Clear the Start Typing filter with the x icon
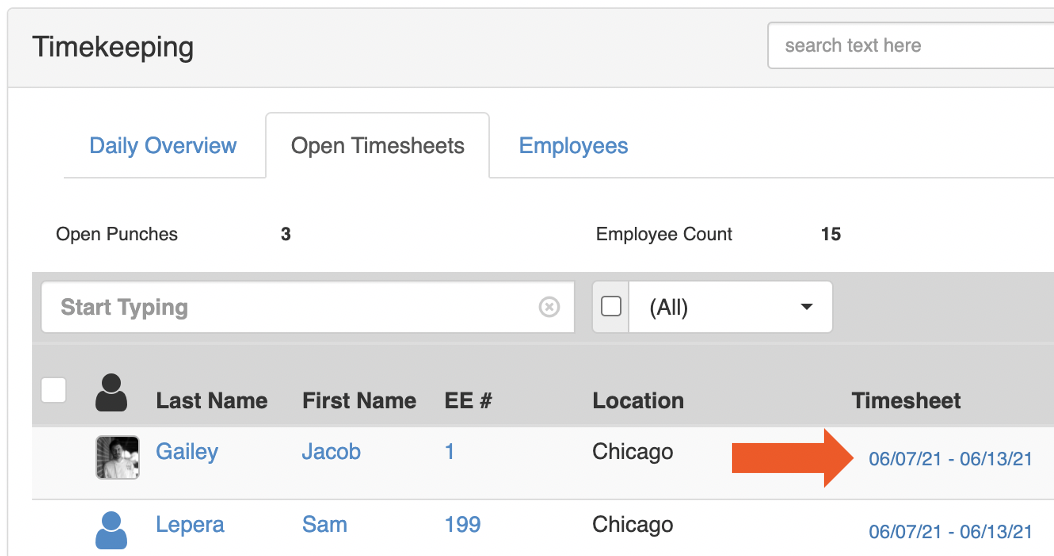This screenshot has height=556, width=1054. click(549, 307)
